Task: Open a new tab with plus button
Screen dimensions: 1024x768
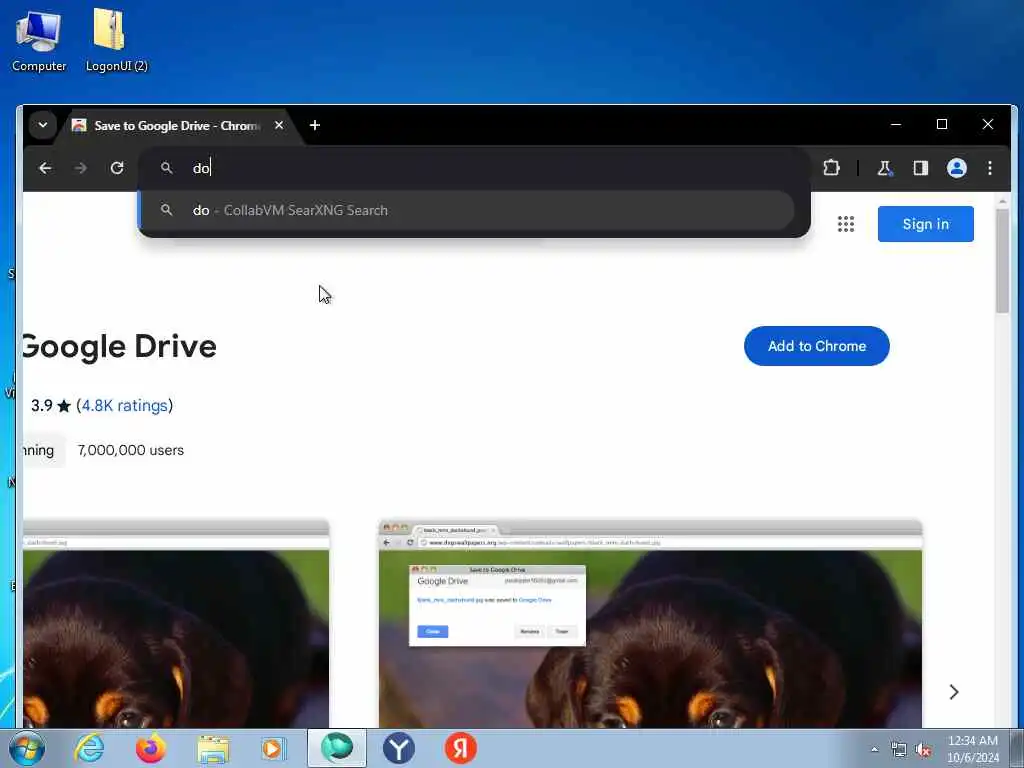Action: tap(315, 125)
